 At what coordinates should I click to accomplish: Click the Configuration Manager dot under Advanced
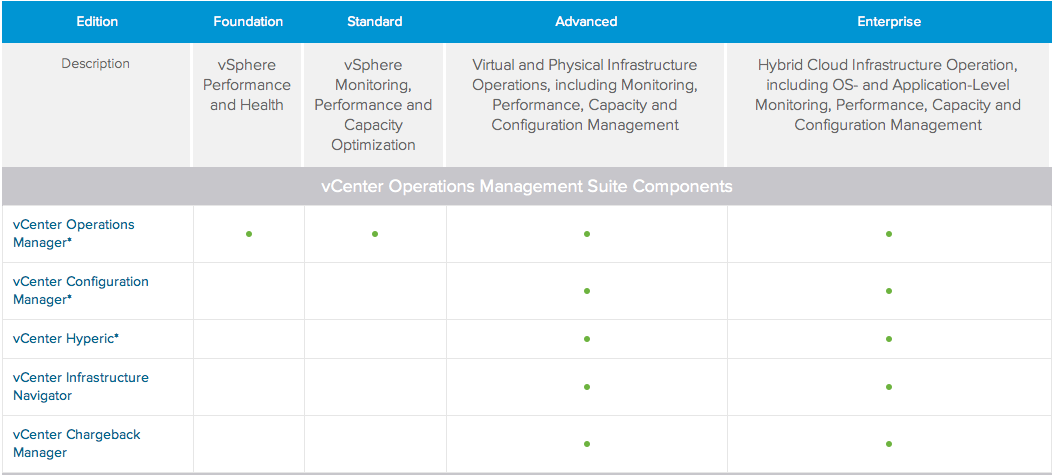(x=586, y=291)
